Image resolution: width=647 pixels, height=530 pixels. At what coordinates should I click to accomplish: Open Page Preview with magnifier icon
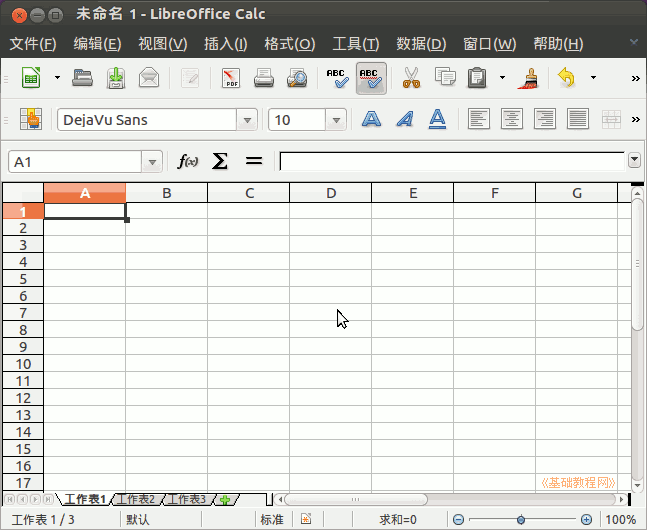tap(297, 78)
